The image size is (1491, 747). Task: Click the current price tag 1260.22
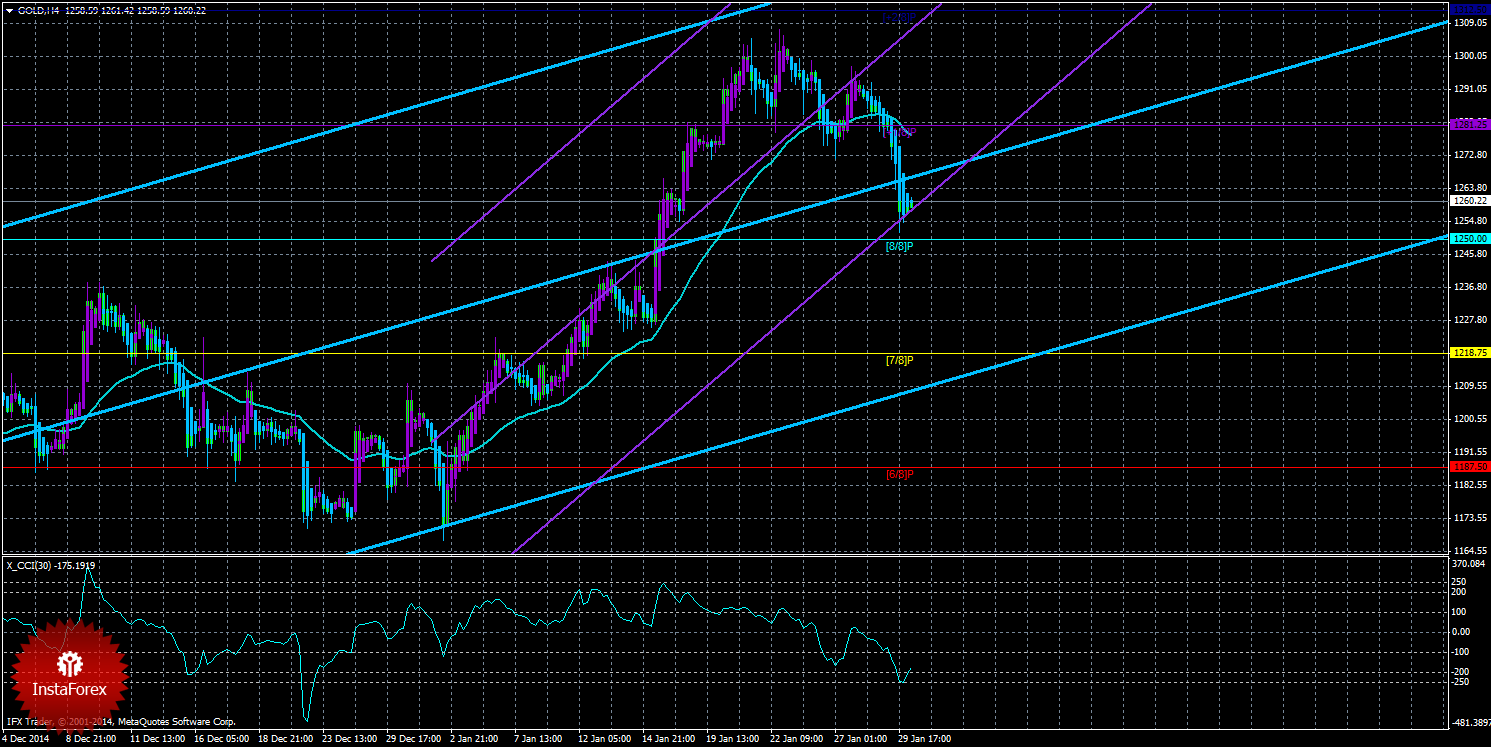1470,201
